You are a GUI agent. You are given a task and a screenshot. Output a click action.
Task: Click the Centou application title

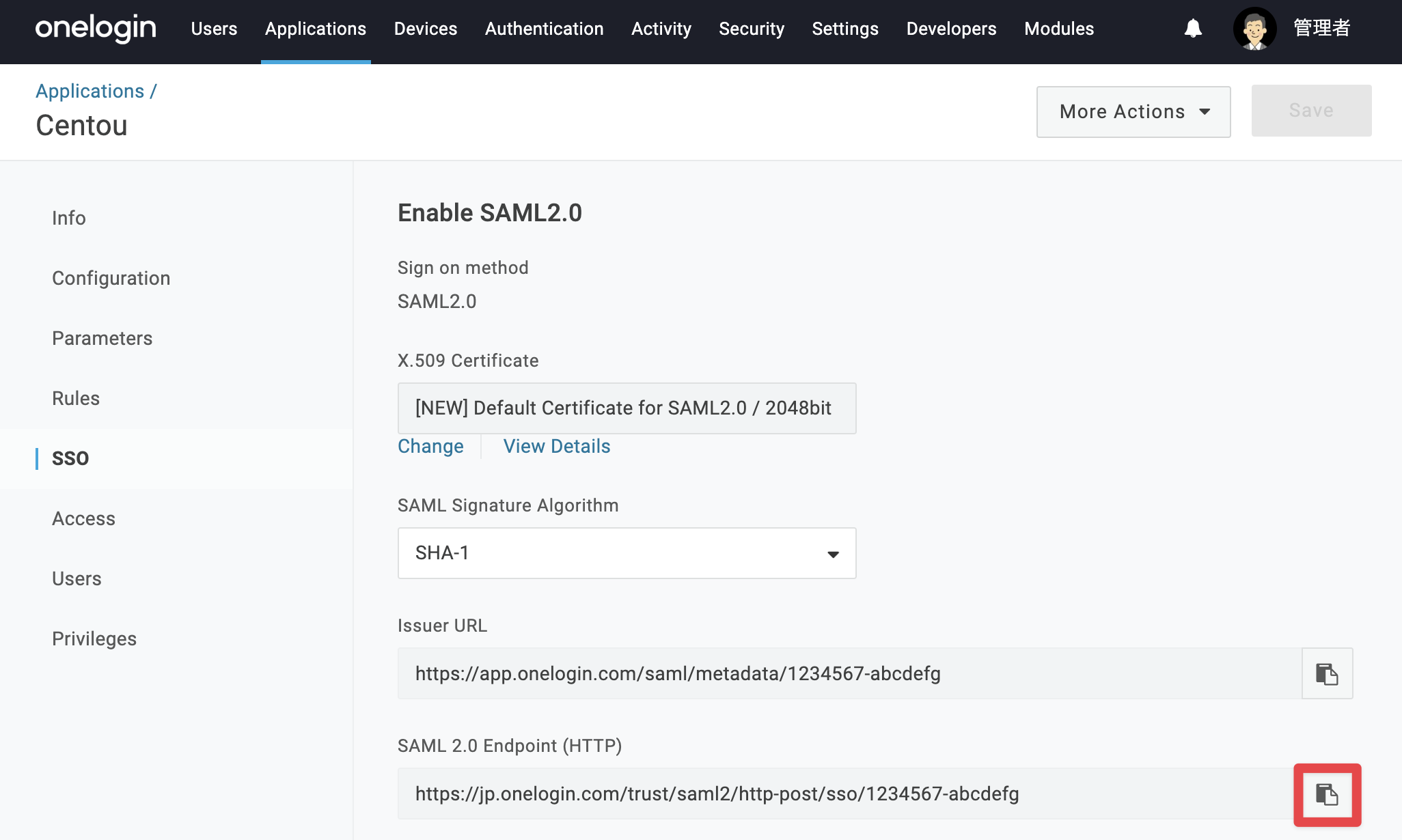click(x=81, y=126)
